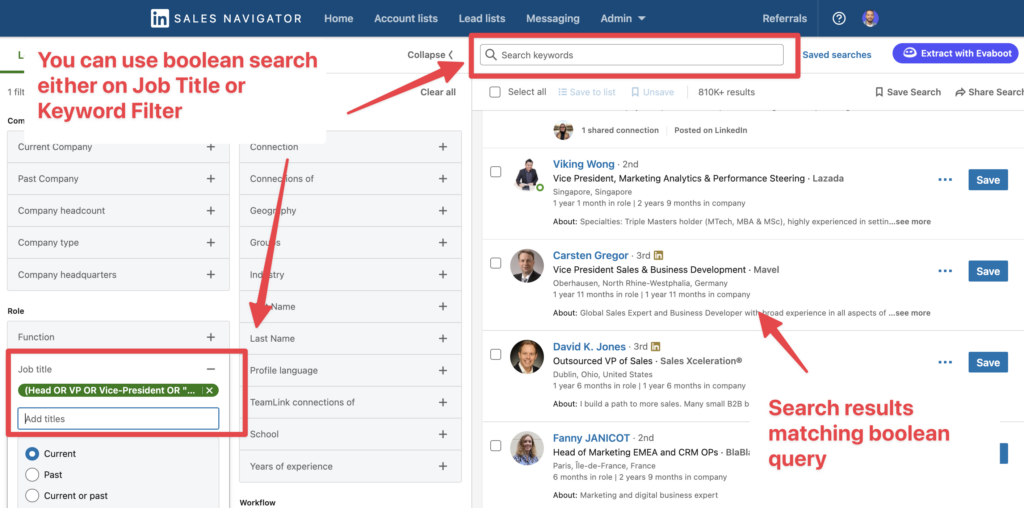Add a Current Company filter with plus
The height and width of the screenshot is (508, 1024).
point(210,147)
